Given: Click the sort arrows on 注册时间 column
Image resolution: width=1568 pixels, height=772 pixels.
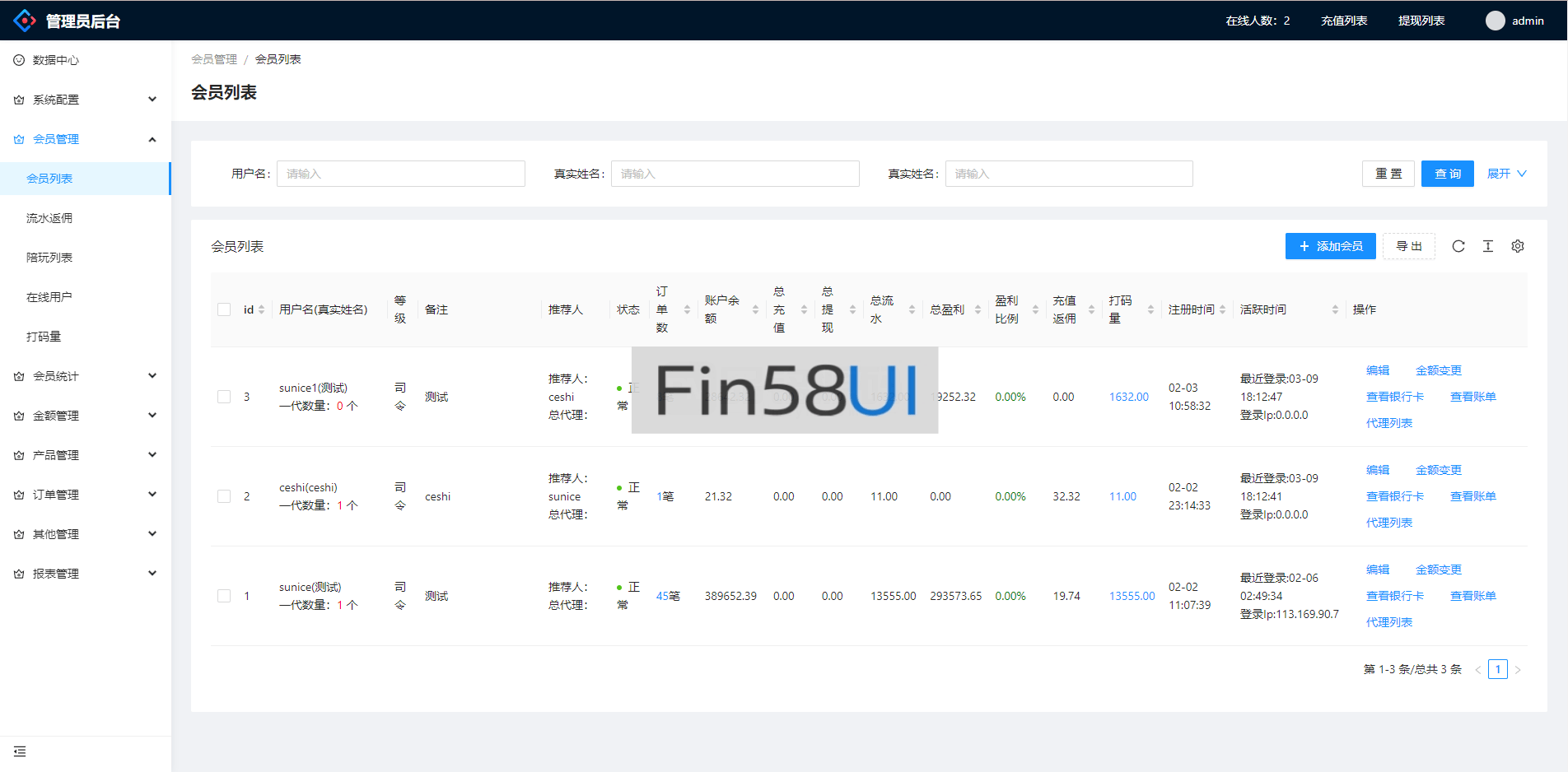Looking at the screenshot, I should tap(1222, 309).
